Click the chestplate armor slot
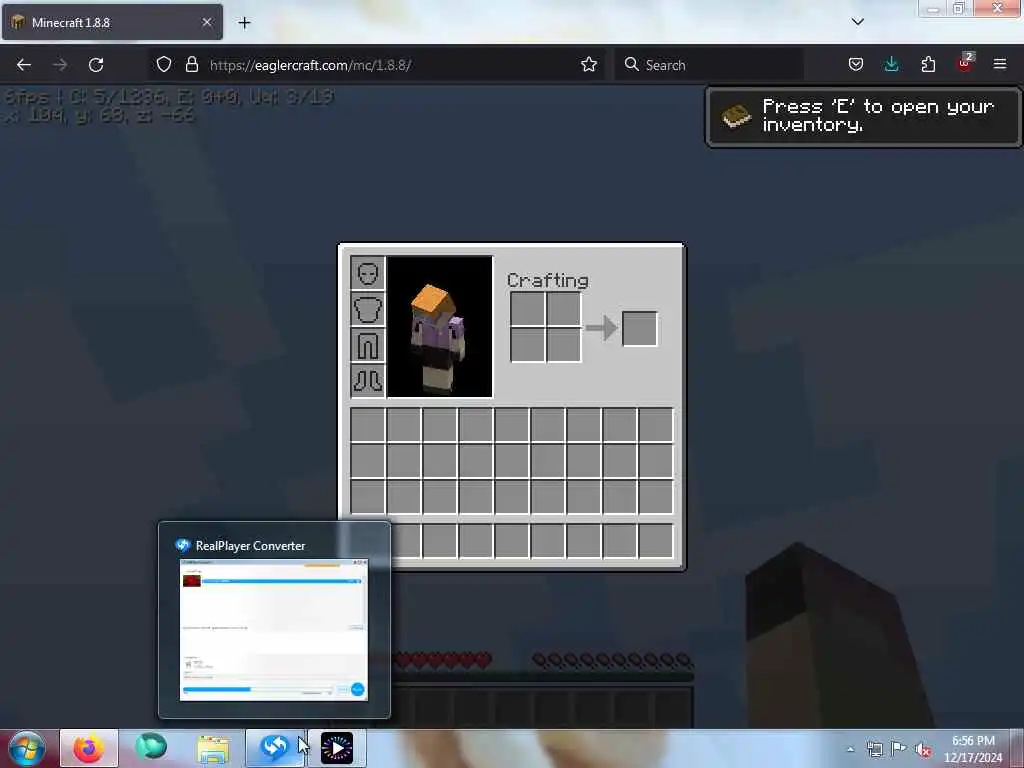1024x768 pixels. pyautogui.click(x=368, y=309)
